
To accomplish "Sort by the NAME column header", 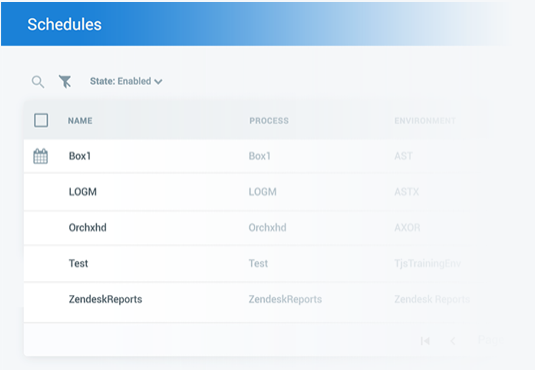I will tap(80, 120).
